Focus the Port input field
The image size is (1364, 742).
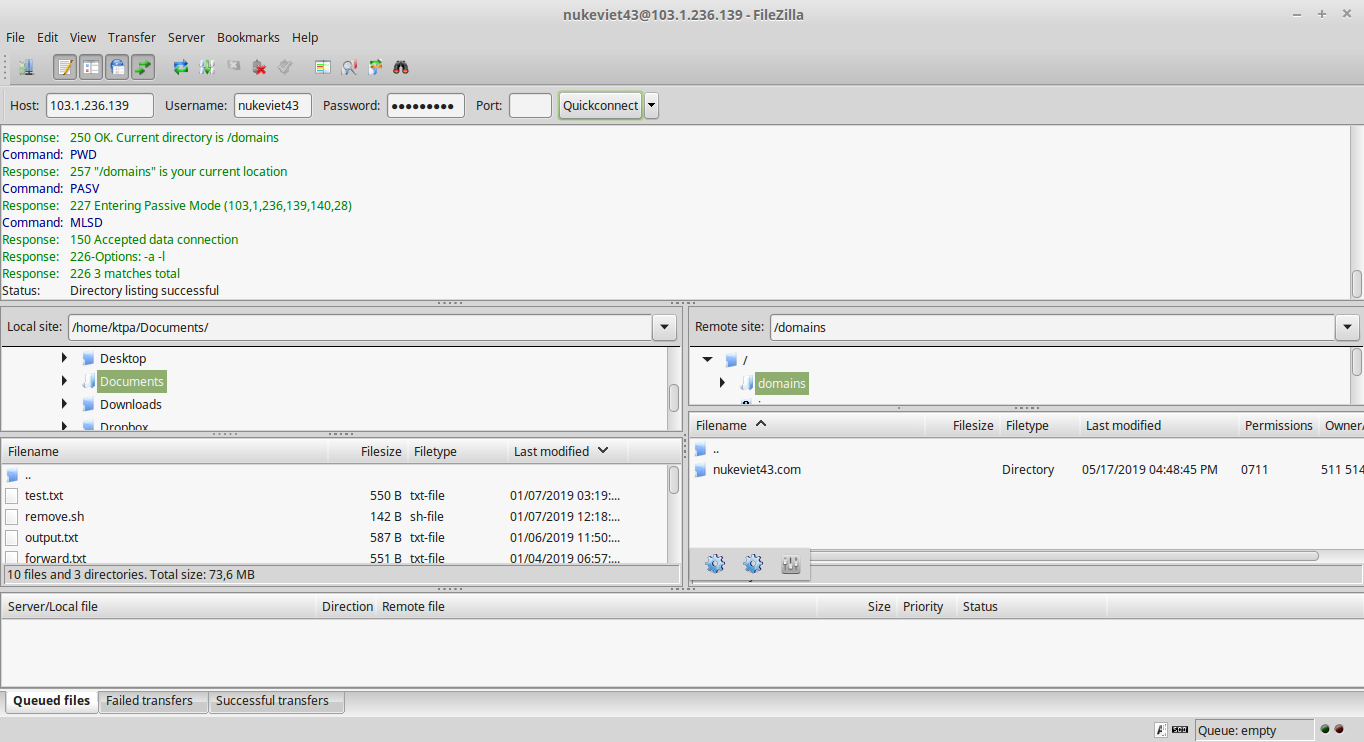530,105
